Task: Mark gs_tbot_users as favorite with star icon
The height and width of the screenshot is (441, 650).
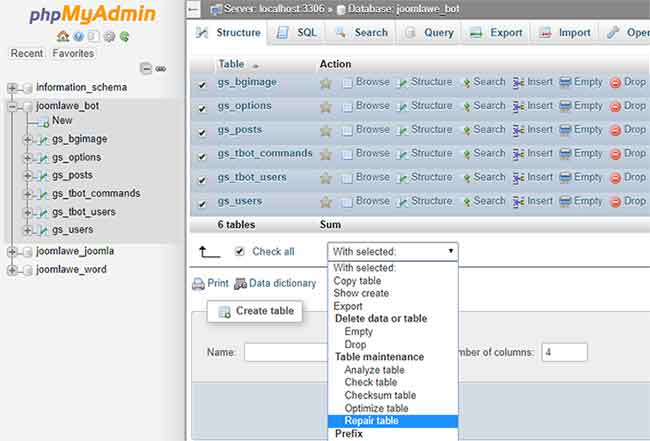Action: [326, 179]
